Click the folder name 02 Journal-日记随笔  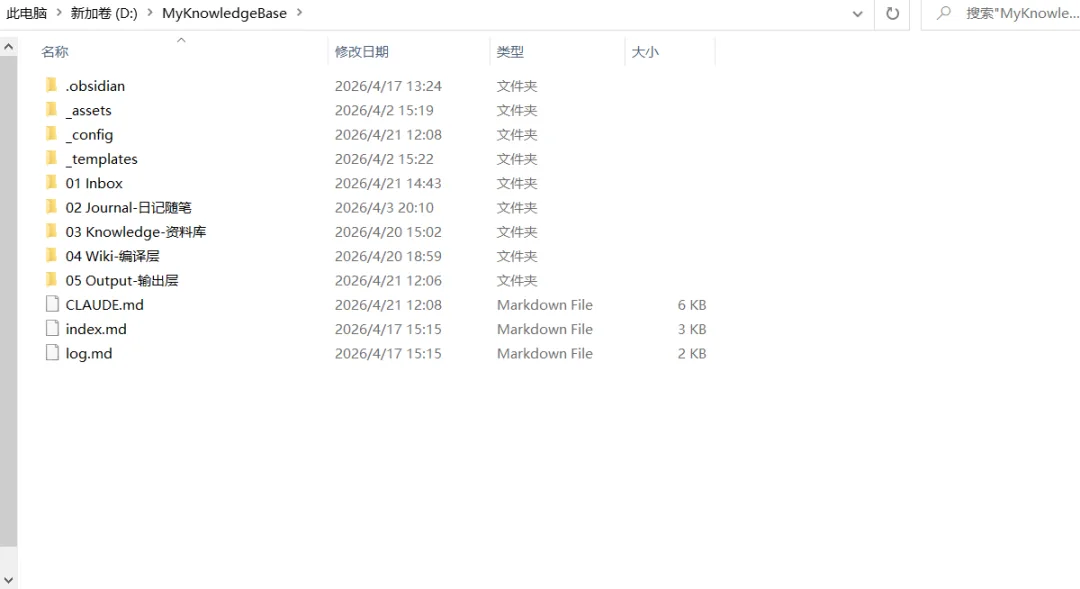tap(129, 207)
